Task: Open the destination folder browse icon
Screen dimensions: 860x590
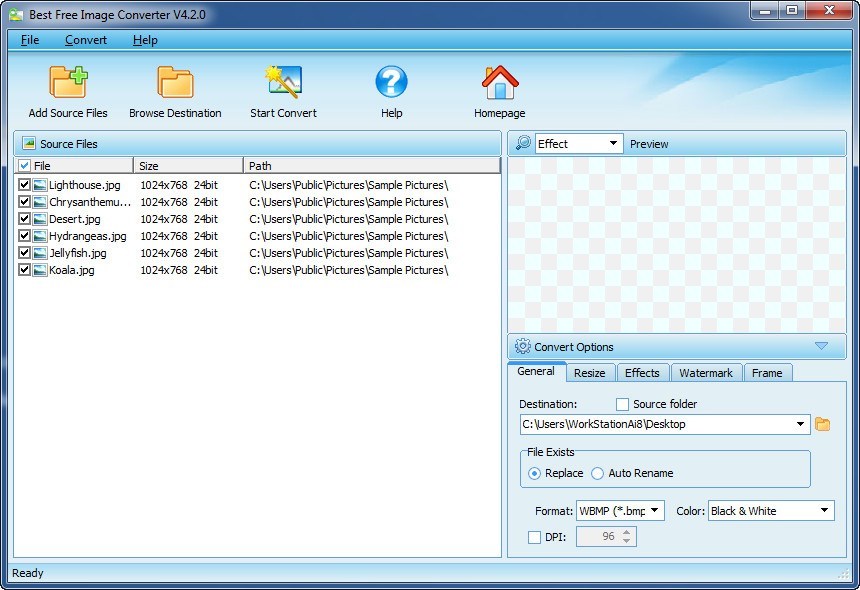Action: pyautogui.click(x=822, y=424)
